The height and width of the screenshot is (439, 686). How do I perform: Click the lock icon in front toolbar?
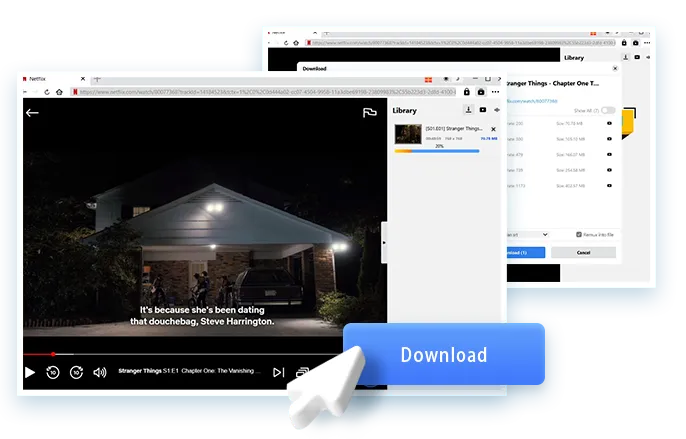467,92
